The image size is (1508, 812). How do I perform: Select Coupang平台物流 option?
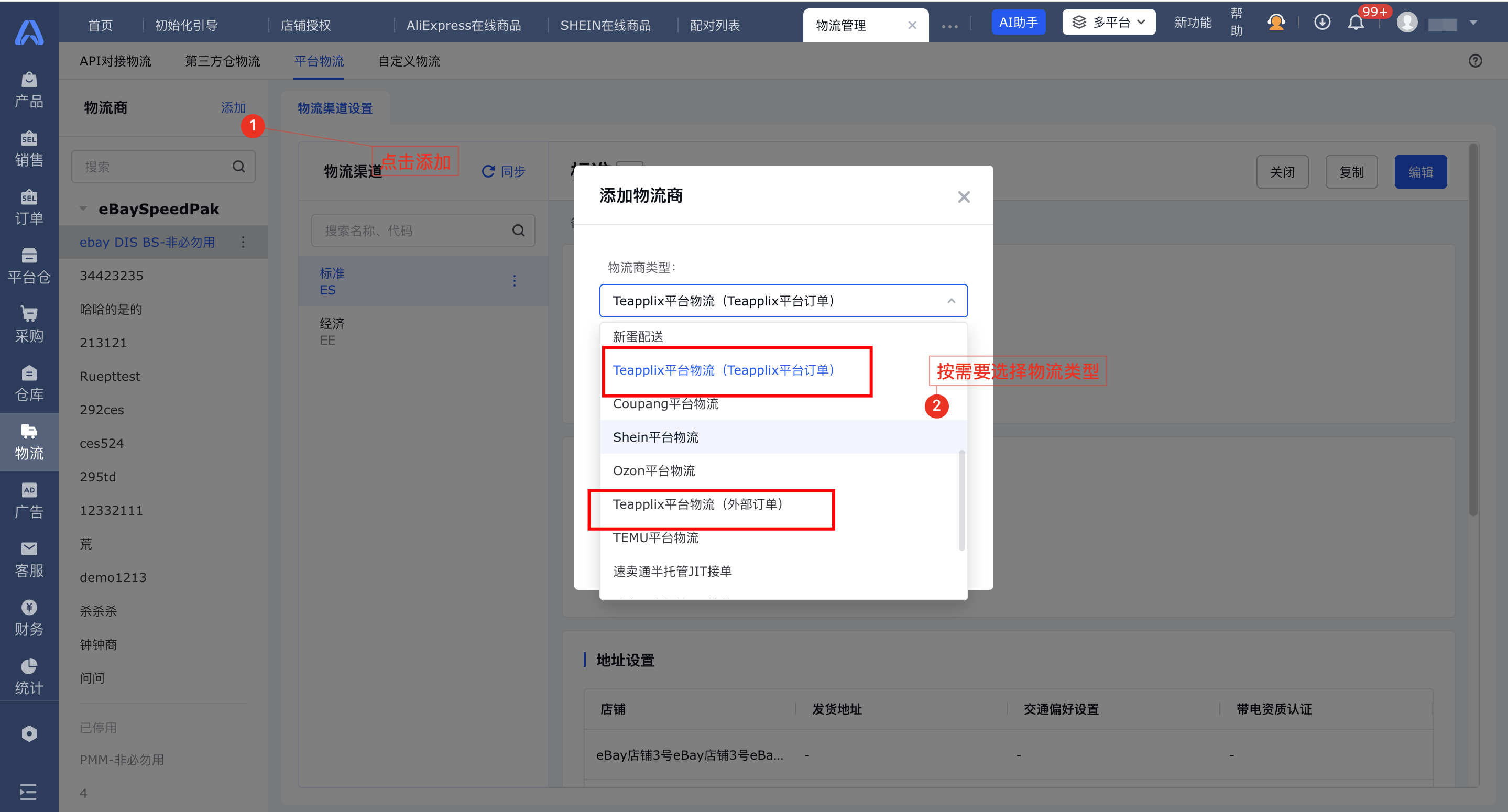coord(783,403)
